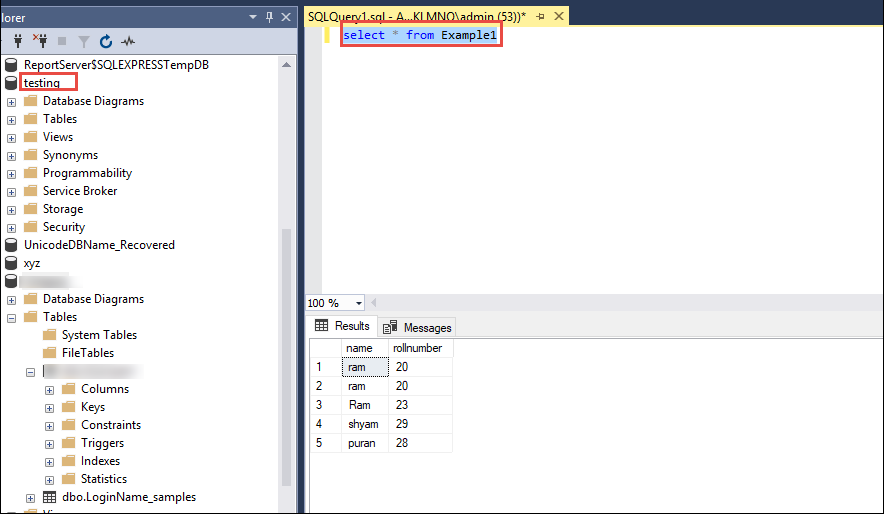Switch to the Results tab
The width and height of the screenshot is (884, 514).
tap(342, 326)
